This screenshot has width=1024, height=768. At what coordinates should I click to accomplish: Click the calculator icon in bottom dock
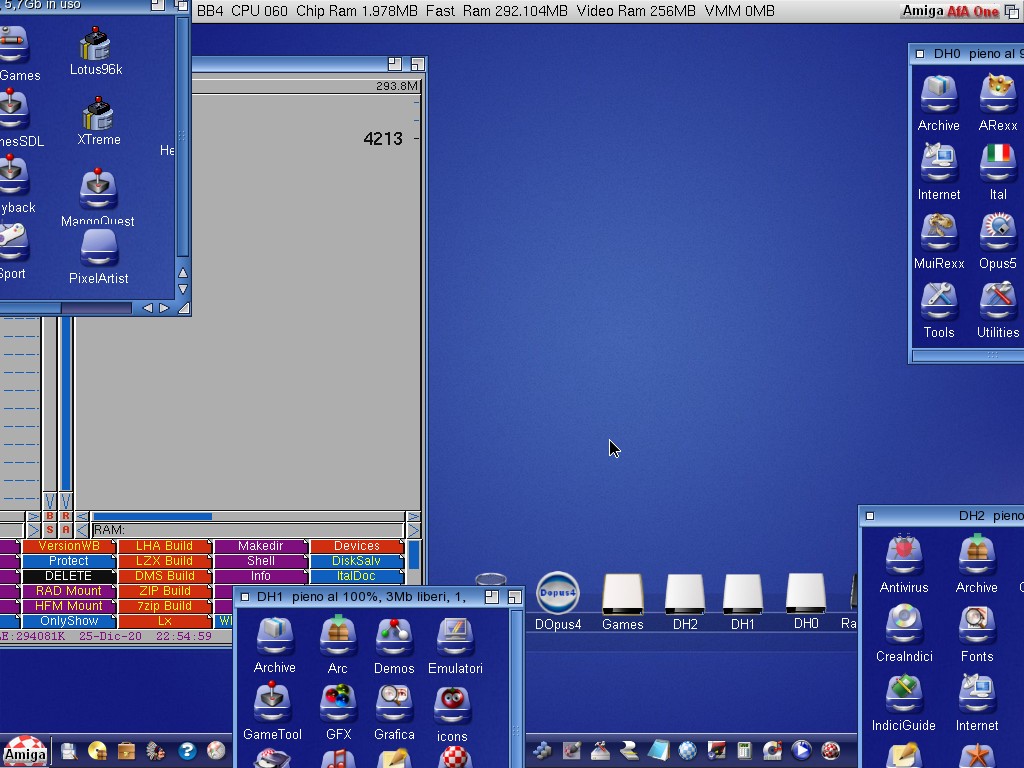[x=744, y=750]
